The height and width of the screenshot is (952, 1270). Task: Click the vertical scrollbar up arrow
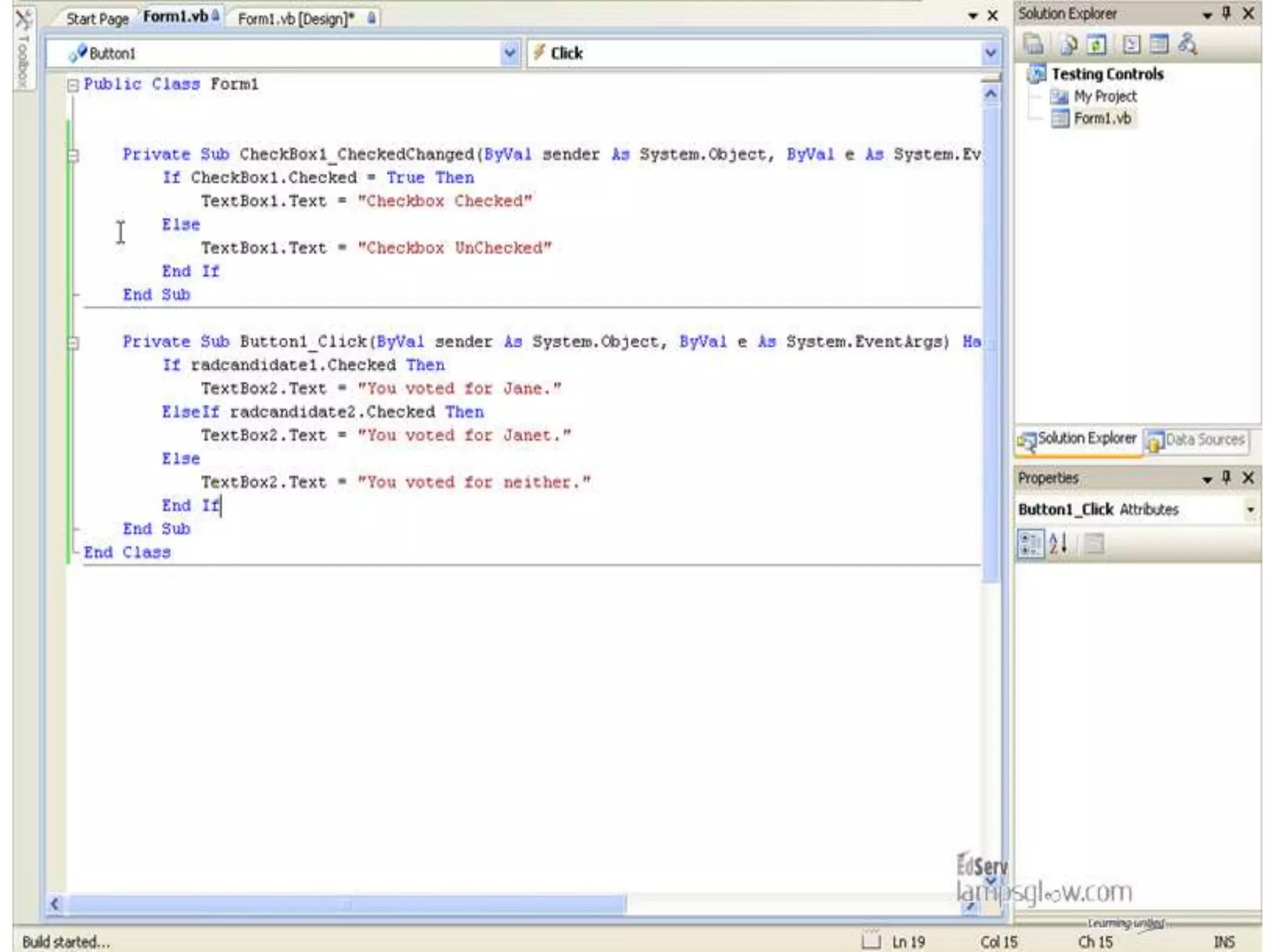991,94
